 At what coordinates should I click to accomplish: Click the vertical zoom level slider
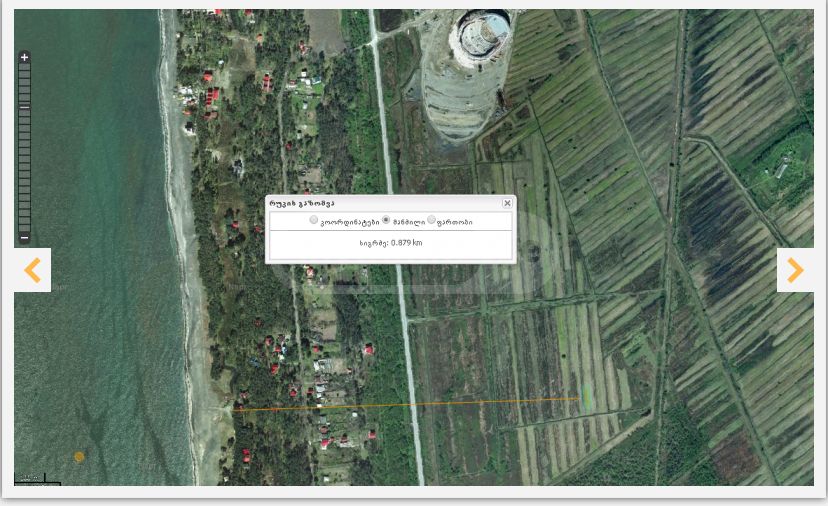pos(24,147)
